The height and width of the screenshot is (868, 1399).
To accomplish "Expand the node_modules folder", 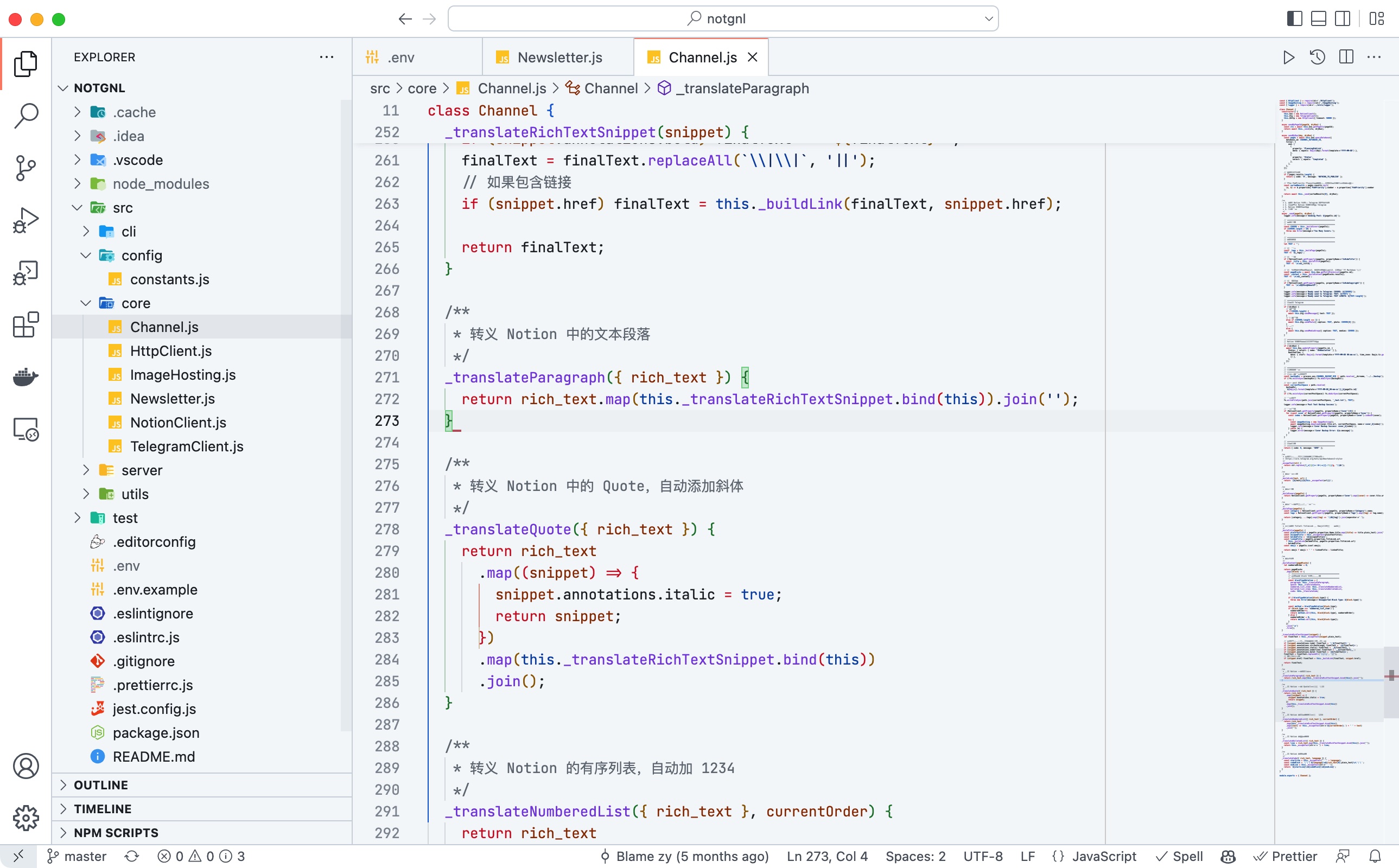I will click(78, 184).
